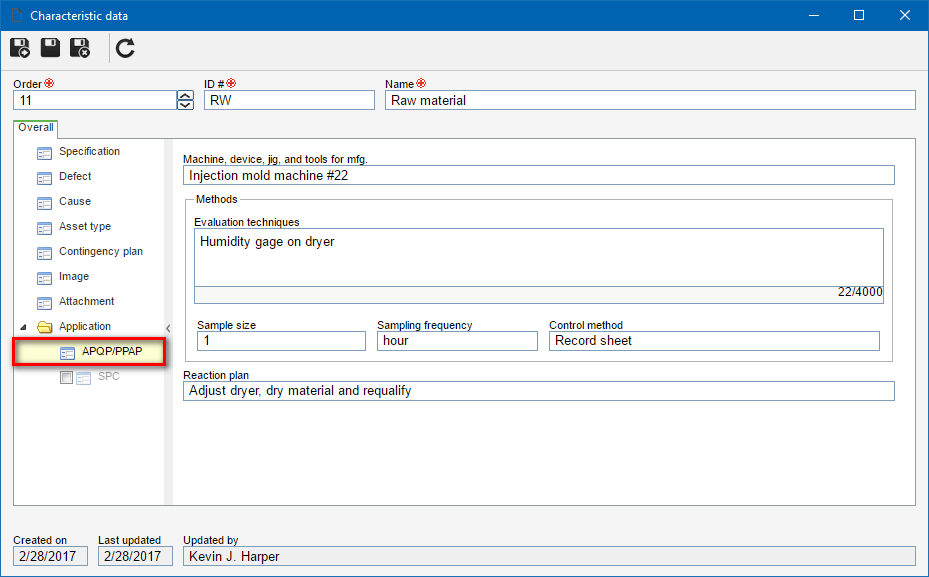Switch to the Overall tab
Image resolution: width=929 pixels, height=577 pixels.
click(36, 127)
